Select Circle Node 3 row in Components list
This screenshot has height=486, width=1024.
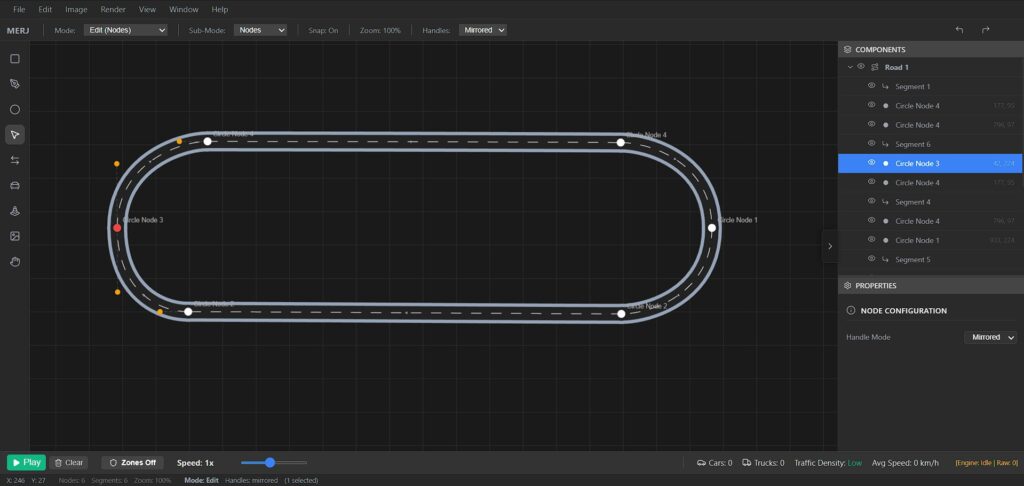click(x=930, y=163)
